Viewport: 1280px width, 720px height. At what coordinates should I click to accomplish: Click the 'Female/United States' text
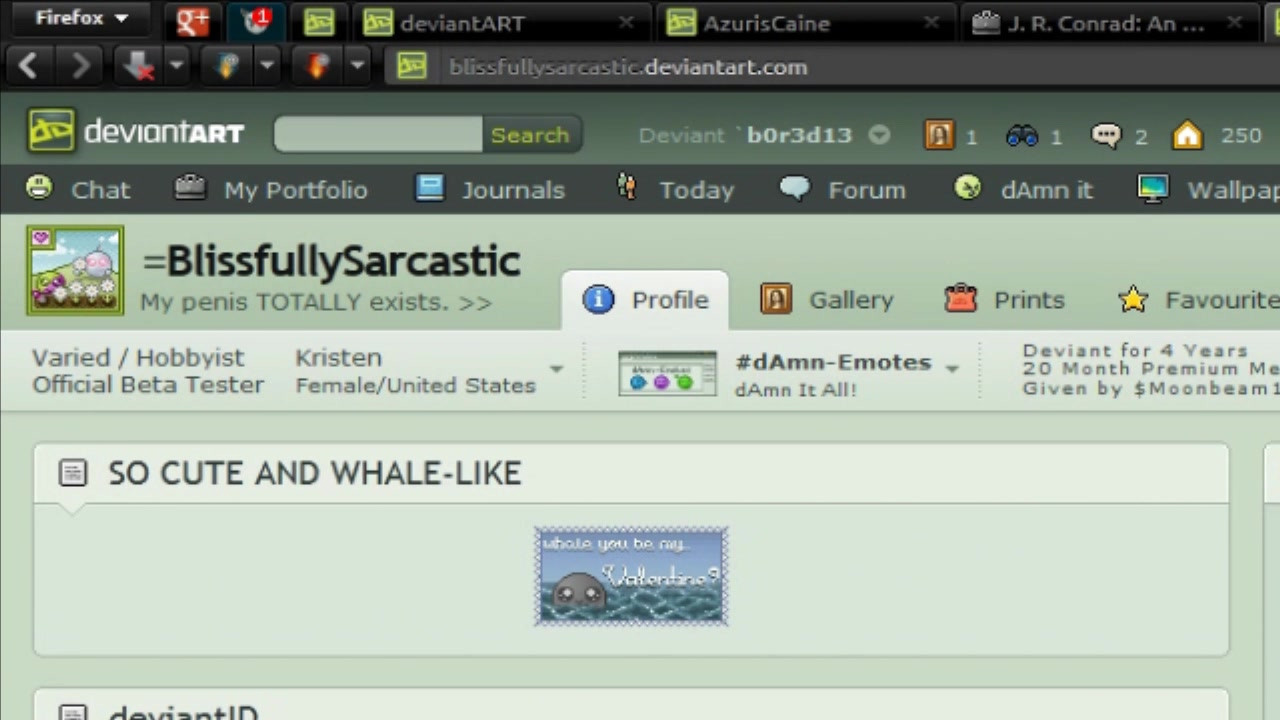pos(416,386)
